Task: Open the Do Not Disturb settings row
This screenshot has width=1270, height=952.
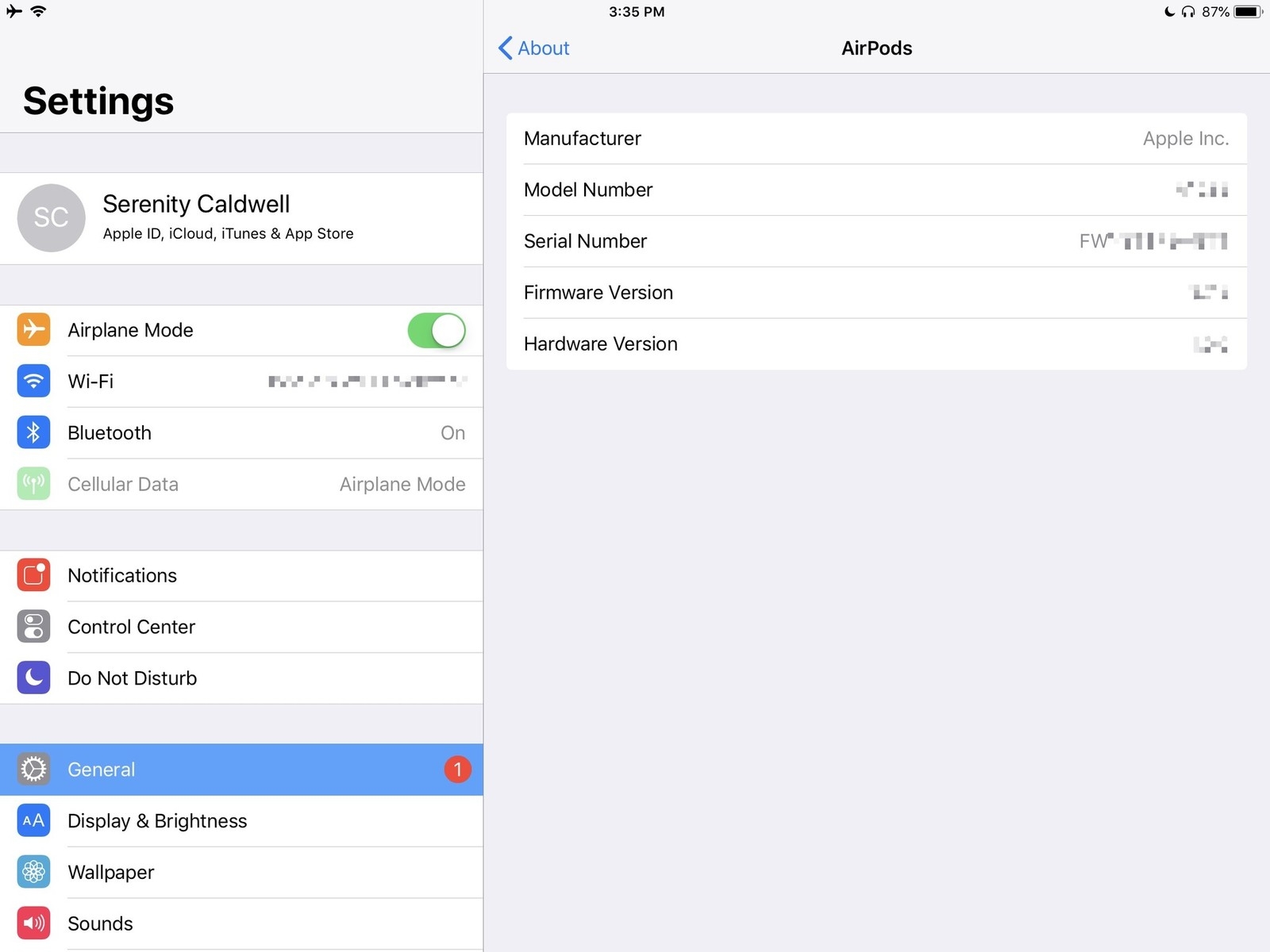Action: coord(241,678)
